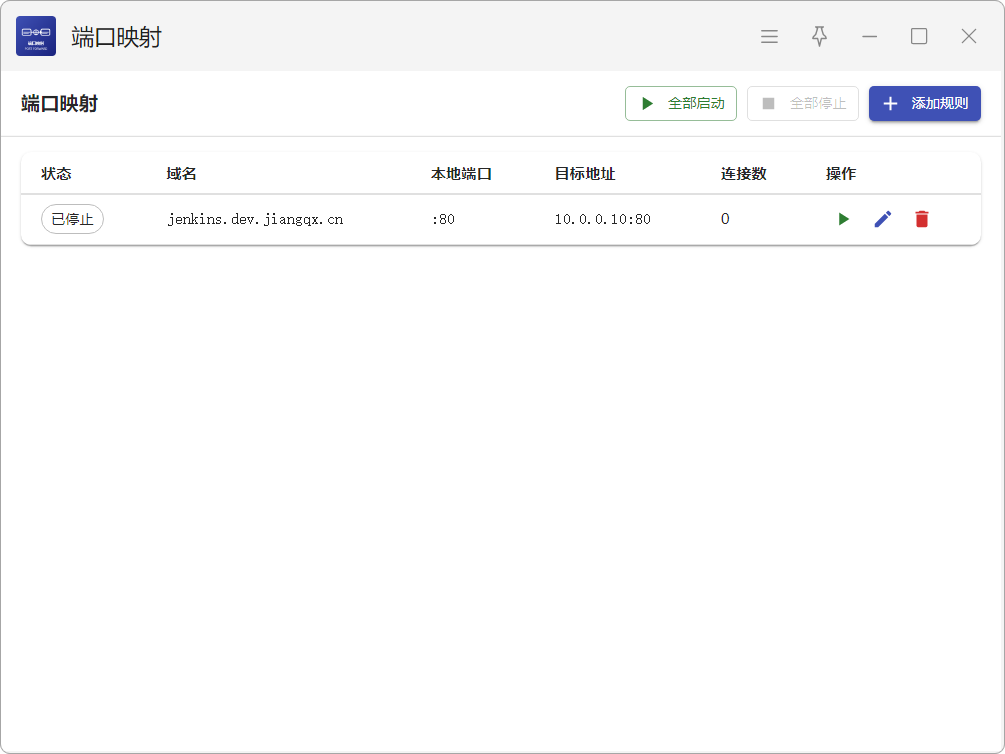Edit the jenkins.dev.jiangqx.cn rule
1005x754 pixels.
(x=883, y=219)
